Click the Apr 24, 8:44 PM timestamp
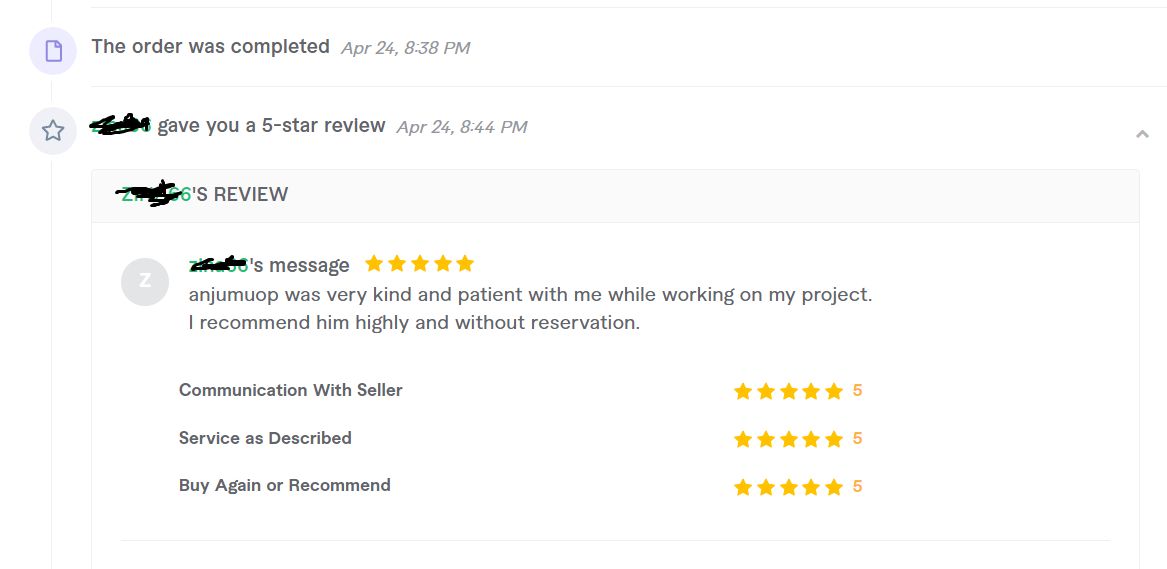Viewport: 1167px width, 569px height. tap(461, 127)
